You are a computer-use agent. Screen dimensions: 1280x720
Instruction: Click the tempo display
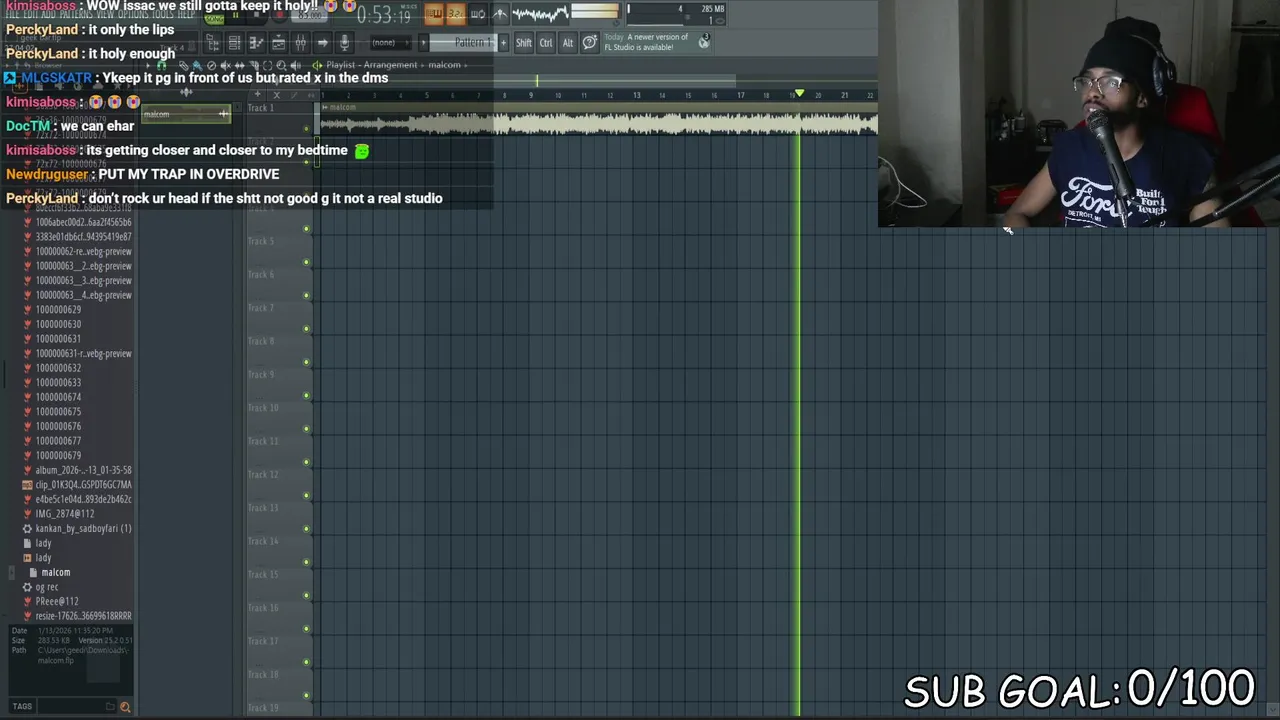coord(312,16)
